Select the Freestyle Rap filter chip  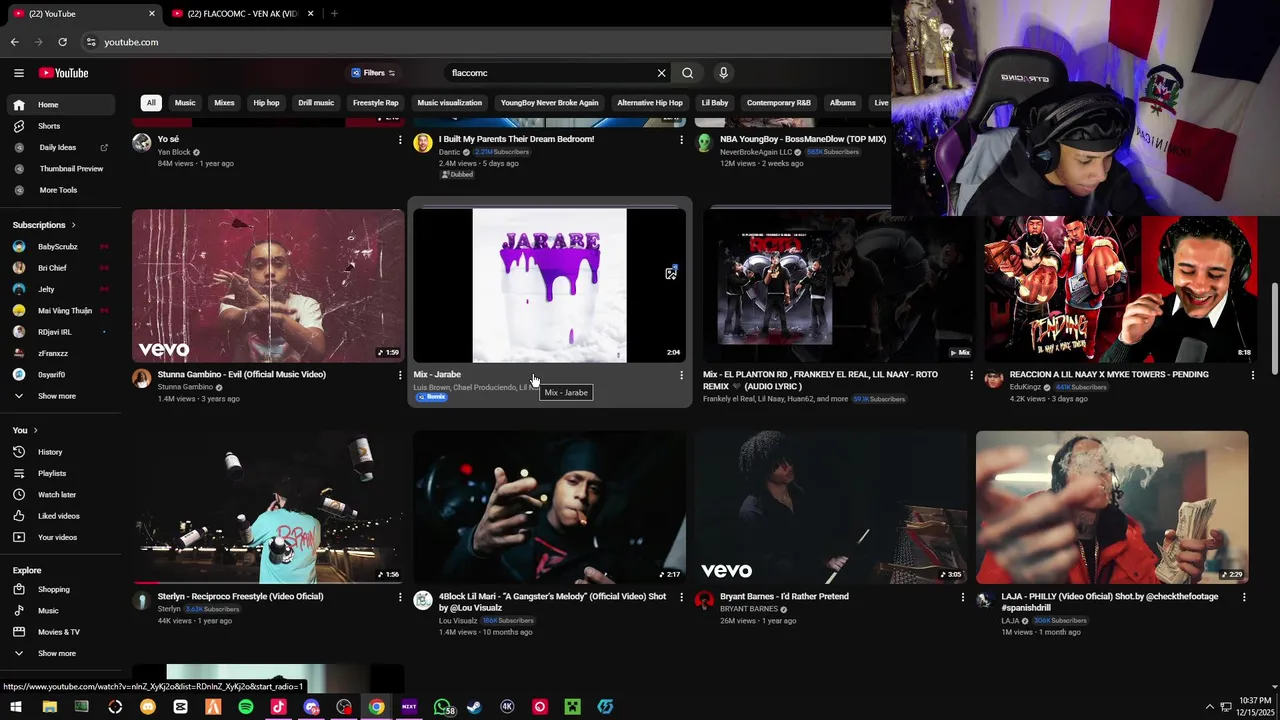click(376, 103)
